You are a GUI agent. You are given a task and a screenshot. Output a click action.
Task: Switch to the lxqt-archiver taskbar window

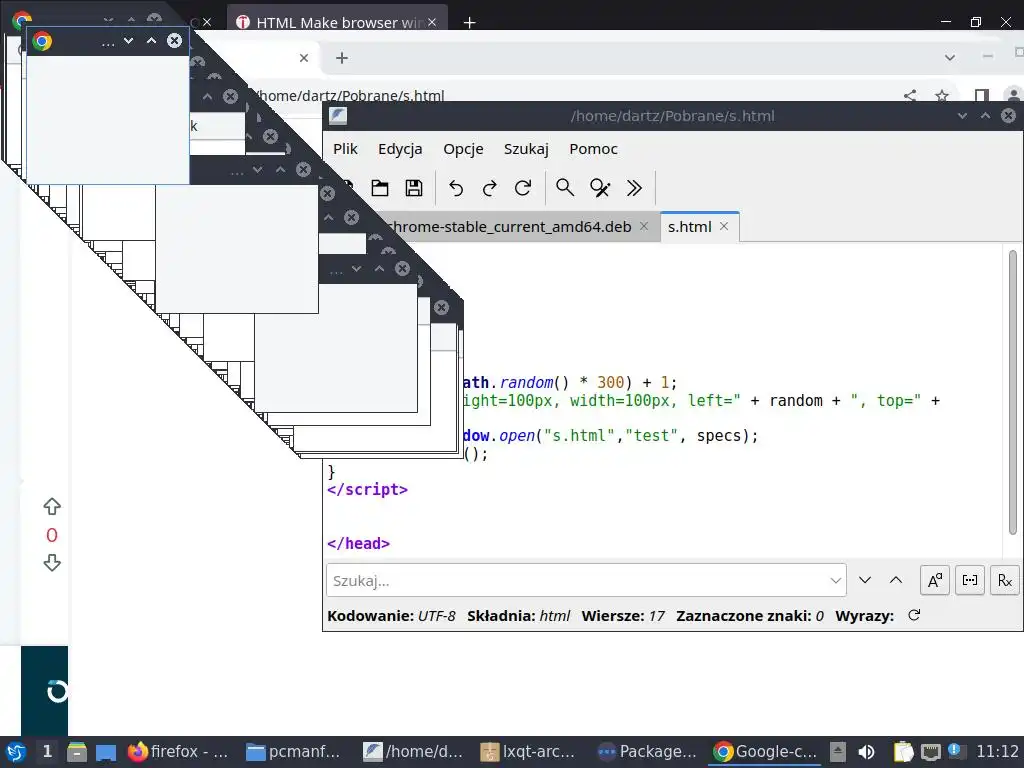pyautogui.click(x=528, y=752)
